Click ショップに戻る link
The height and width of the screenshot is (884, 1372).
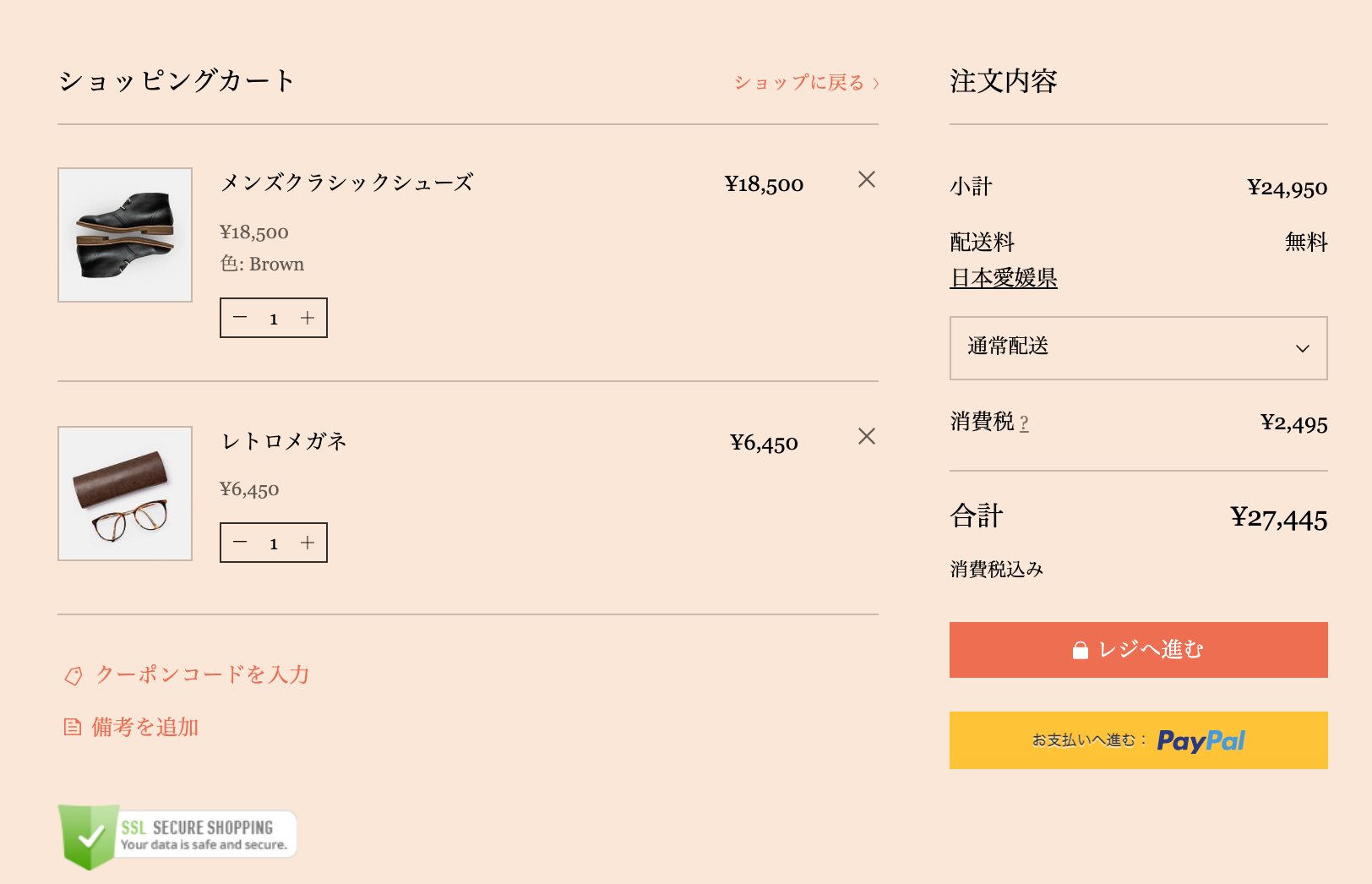coord(806,82)
